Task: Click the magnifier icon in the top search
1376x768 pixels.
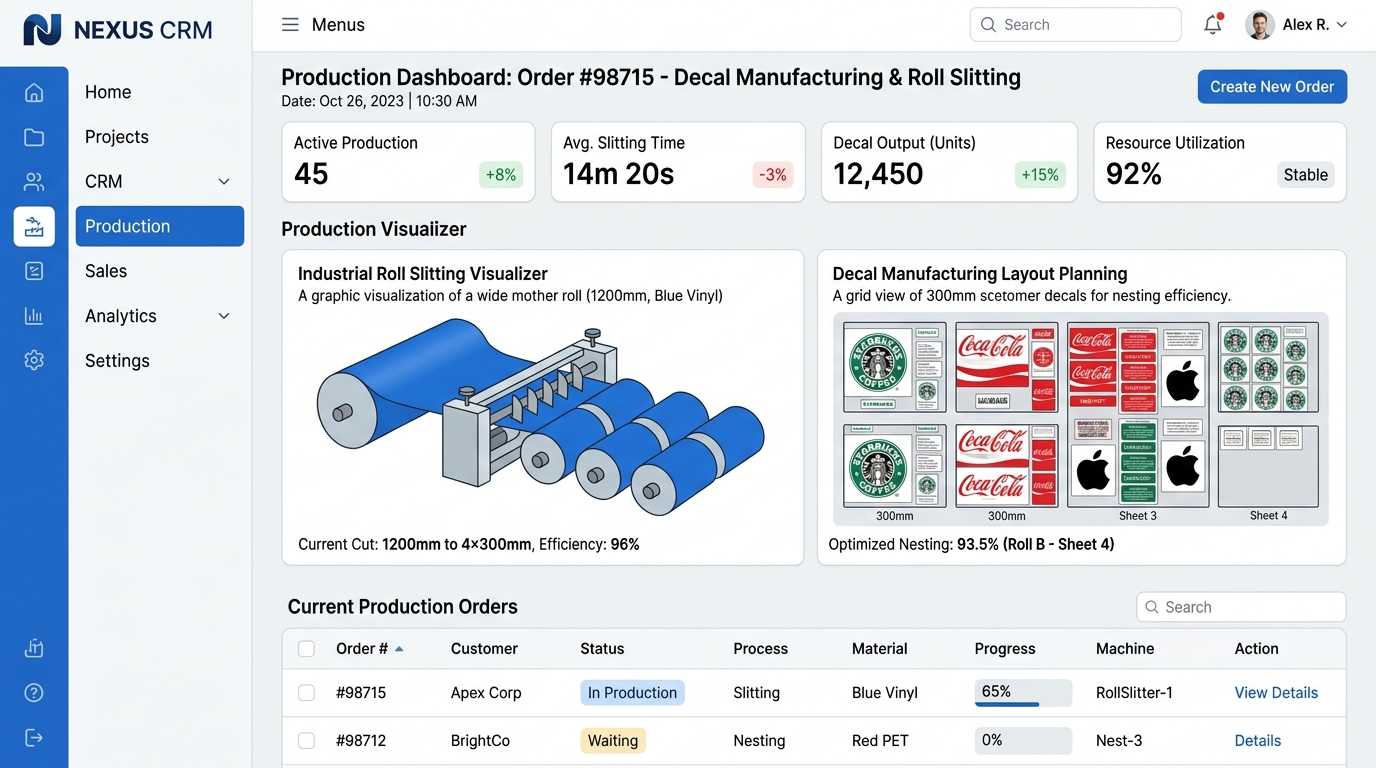Action: 988,25
